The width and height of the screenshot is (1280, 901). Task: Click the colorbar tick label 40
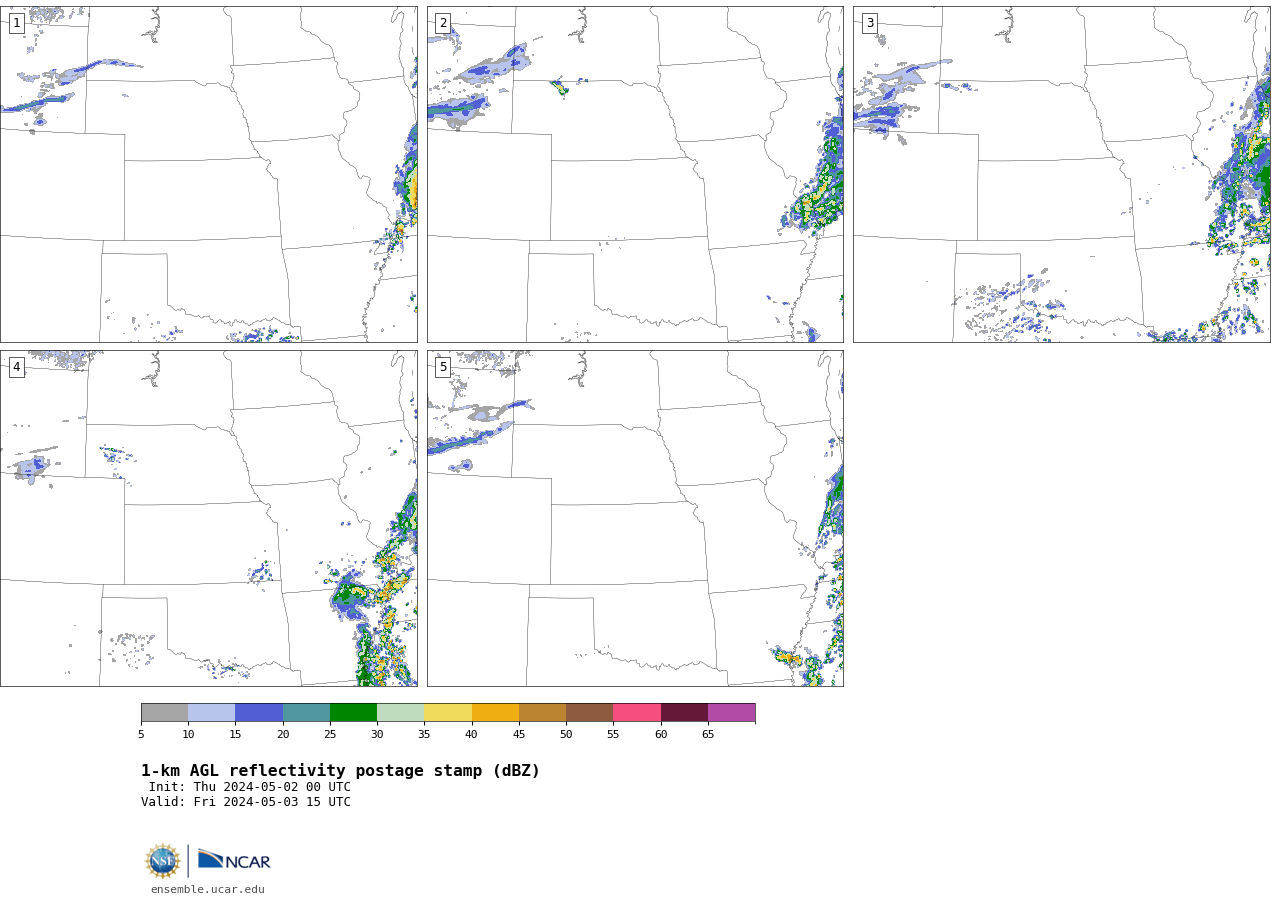[472, 735]
